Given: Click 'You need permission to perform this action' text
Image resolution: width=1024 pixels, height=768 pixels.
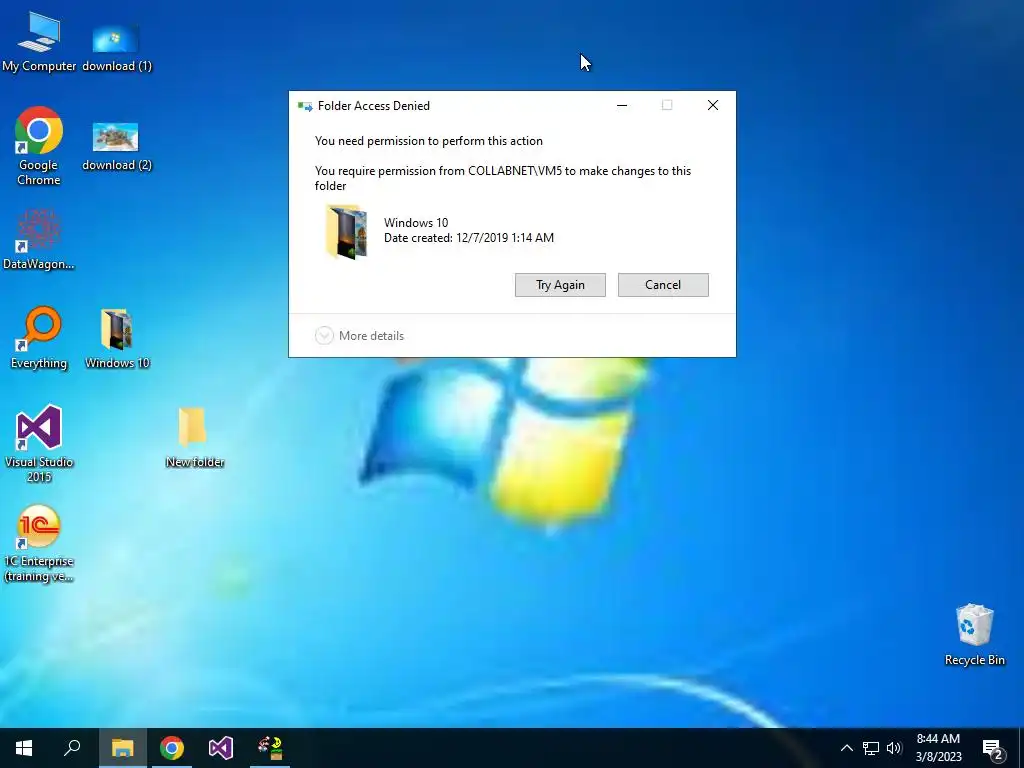Looking at the screenshot, I should (x=428, y=141).
